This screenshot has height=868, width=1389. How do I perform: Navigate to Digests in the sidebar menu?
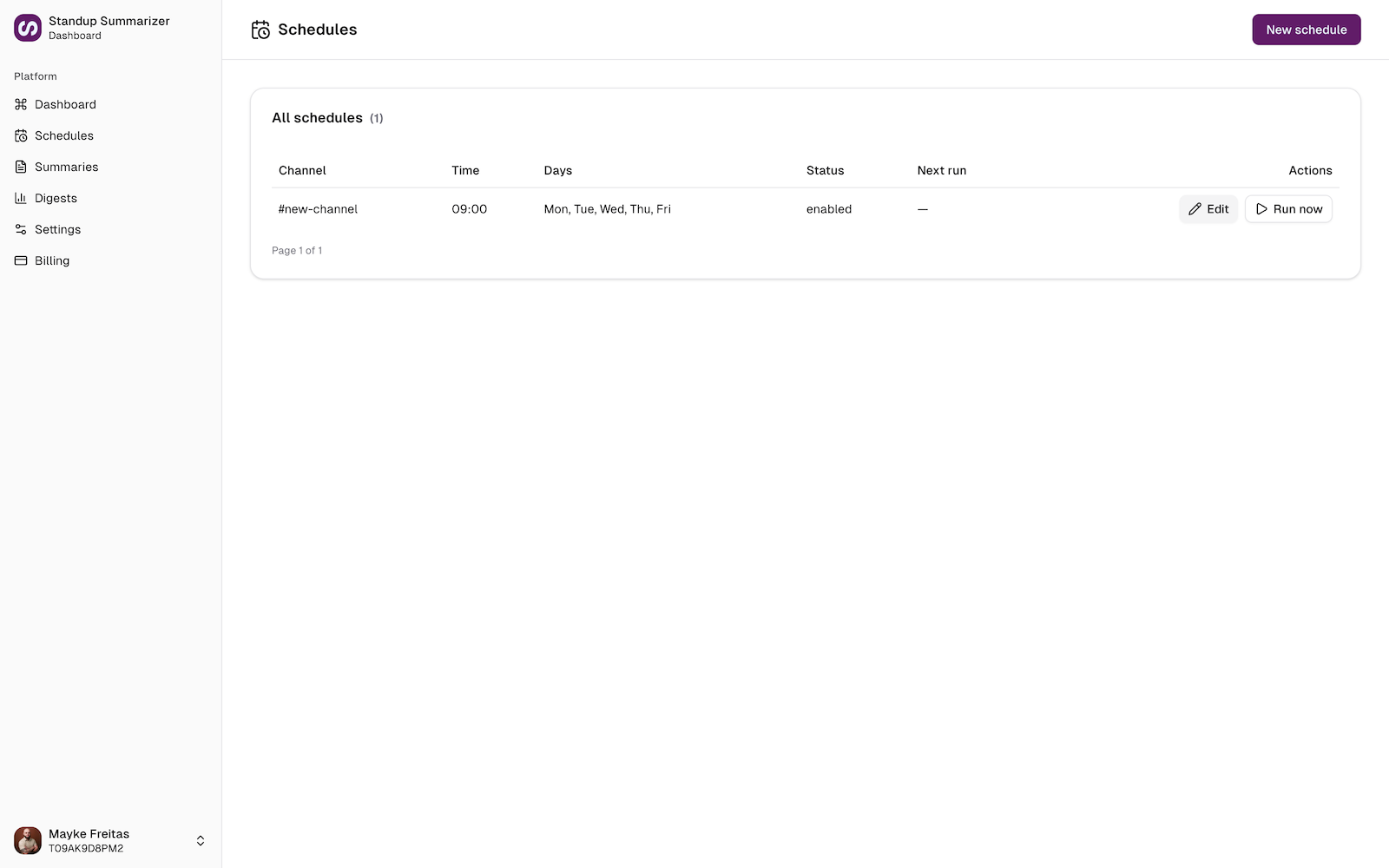(x=56, y=198)
